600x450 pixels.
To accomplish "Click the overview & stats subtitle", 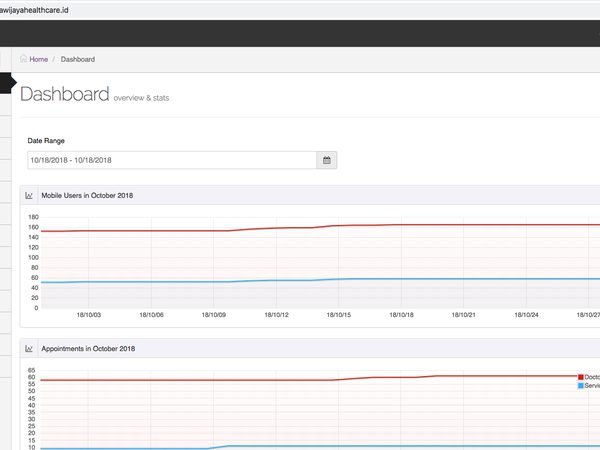I will pyautogui.click(x=141, y=98).
